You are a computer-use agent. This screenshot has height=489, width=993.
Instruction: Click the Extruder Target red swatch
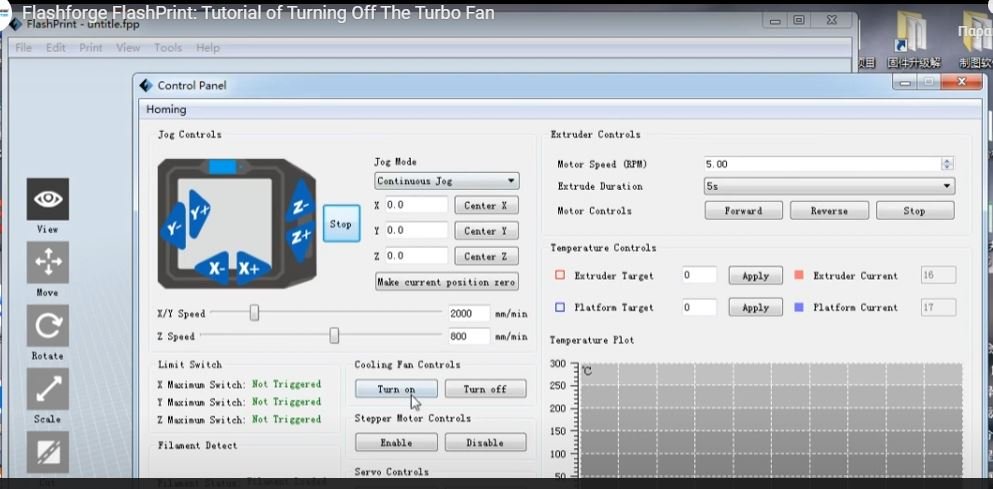pos(560,276)
